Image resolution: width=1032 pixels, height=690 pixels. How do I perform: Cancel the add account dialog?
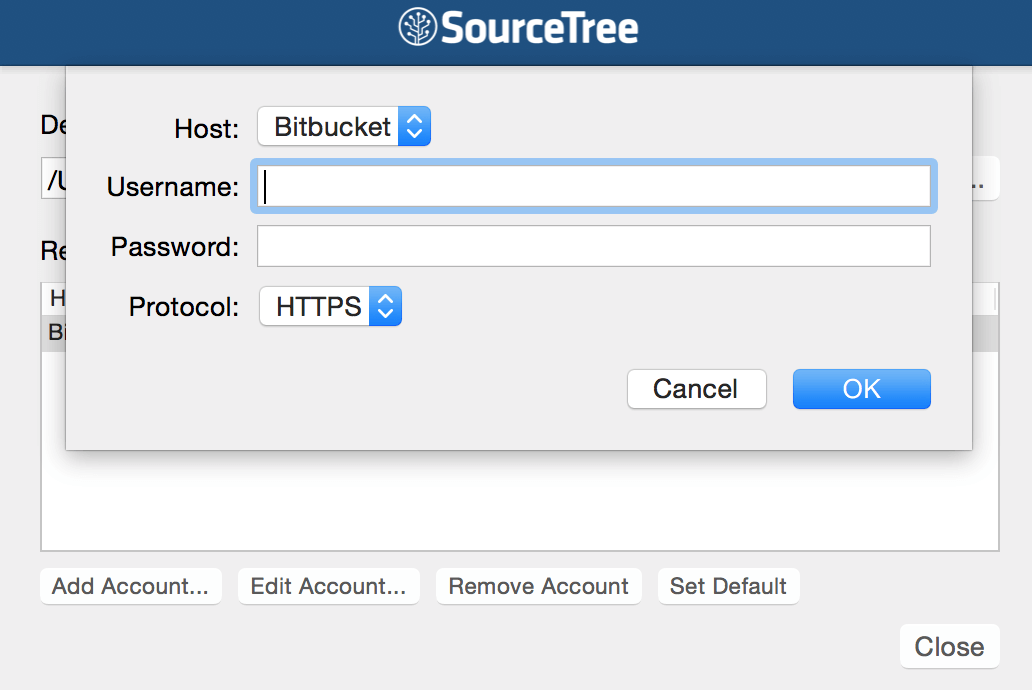coord(696,389)
